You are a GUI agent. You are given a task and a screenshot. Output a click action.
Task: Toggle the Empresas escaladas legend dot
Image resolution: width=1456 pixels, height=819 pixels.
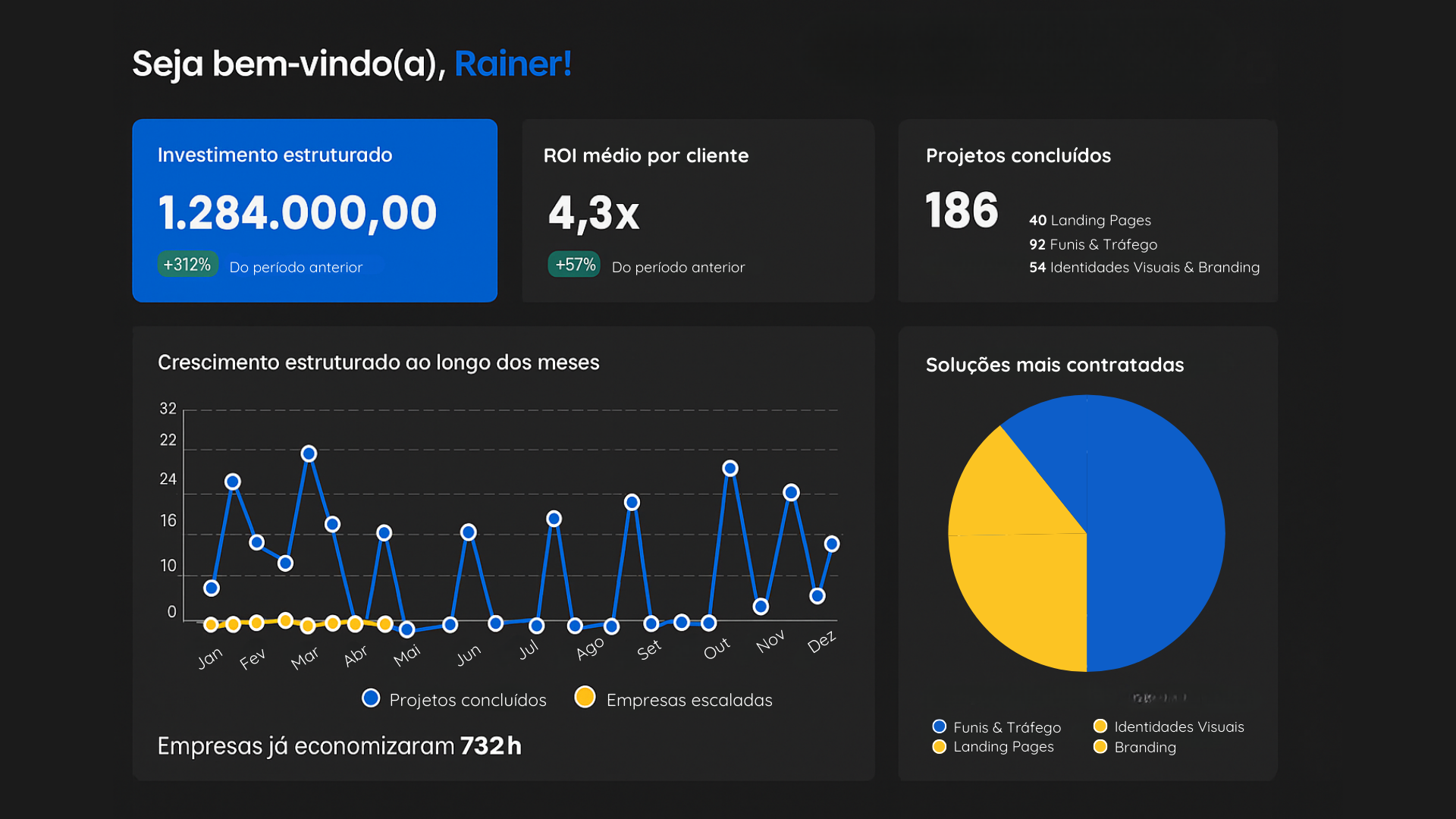[585, 697]
